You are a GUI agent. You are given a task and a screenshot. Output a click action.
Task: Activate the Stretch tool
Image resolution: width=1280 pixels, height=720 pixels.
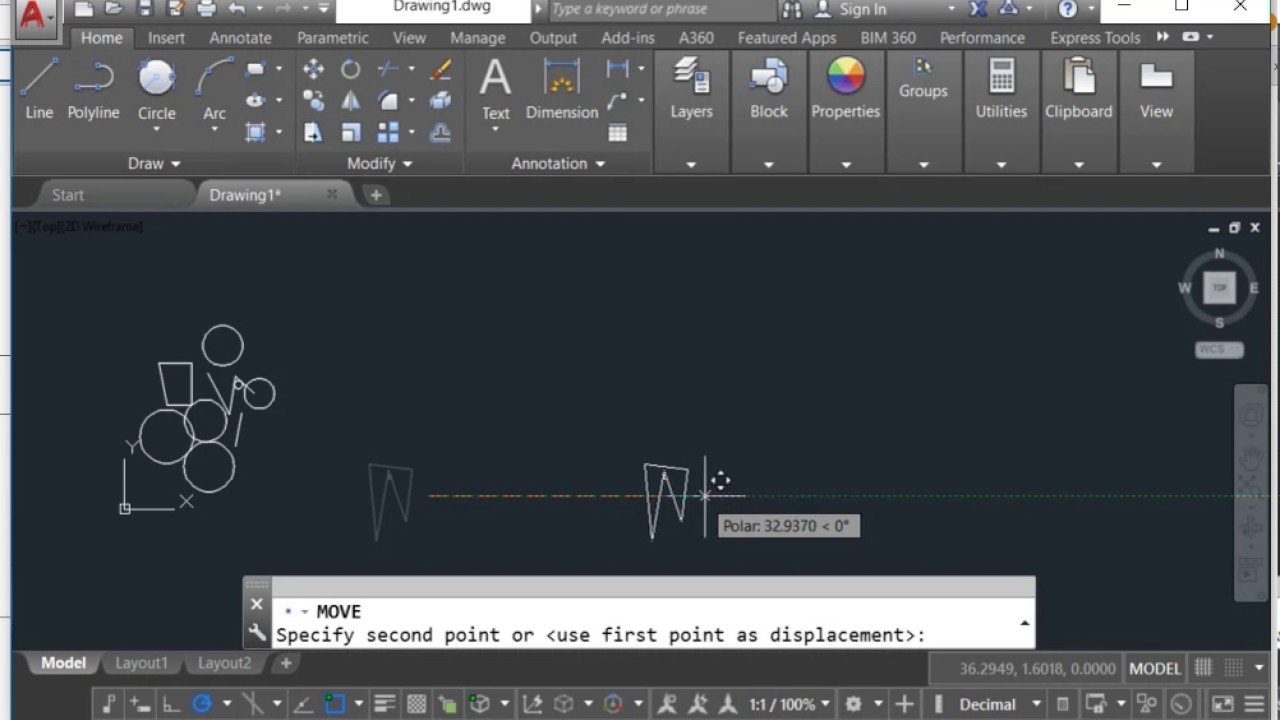pos(313,132)
